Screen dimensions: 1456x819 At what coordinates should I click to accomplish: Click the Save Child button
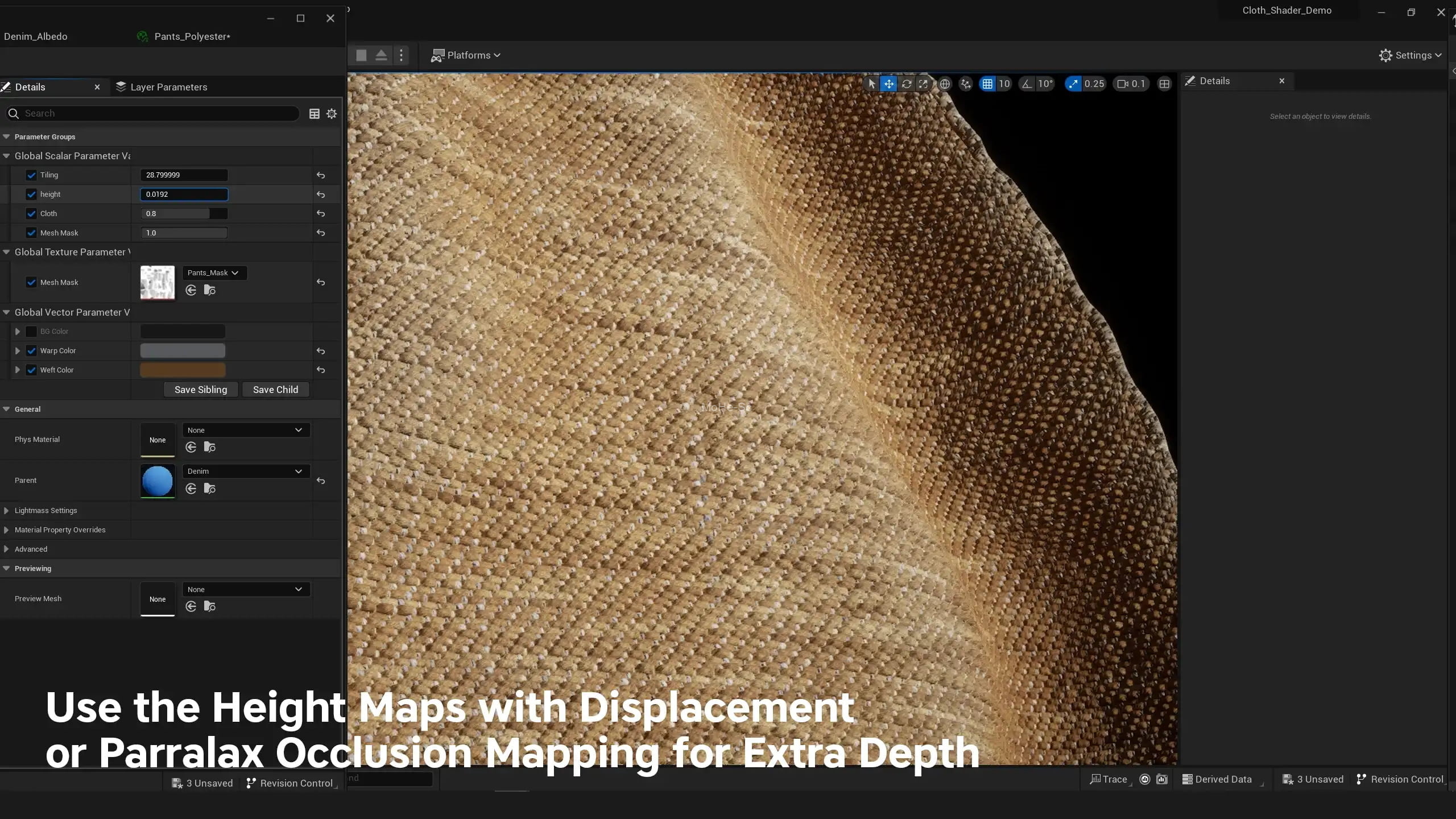click(275, 389)
